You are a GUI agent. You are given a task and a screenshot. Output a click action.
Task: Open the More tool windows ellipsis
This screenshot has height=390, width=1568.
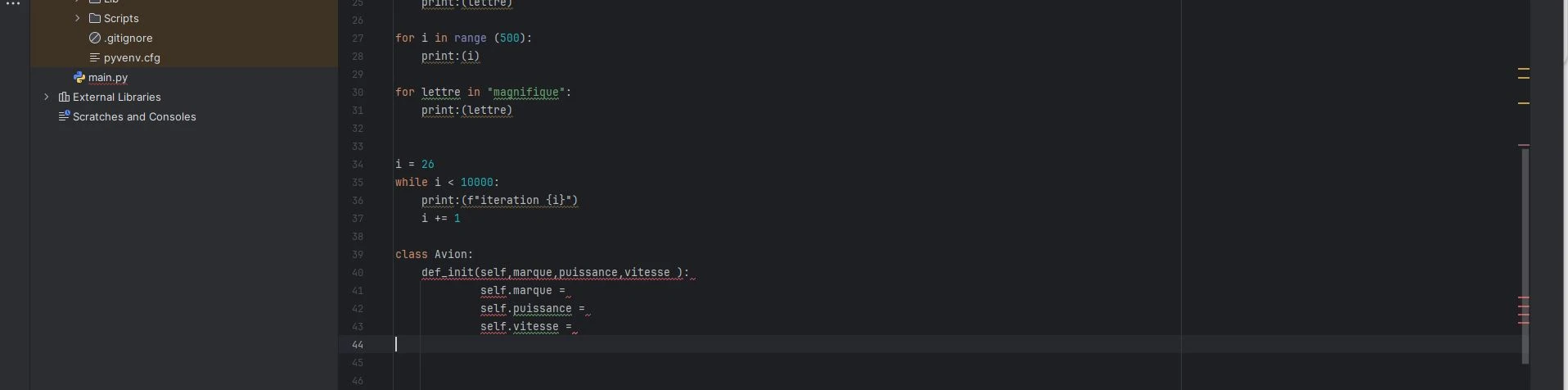(x=13, y=4)
